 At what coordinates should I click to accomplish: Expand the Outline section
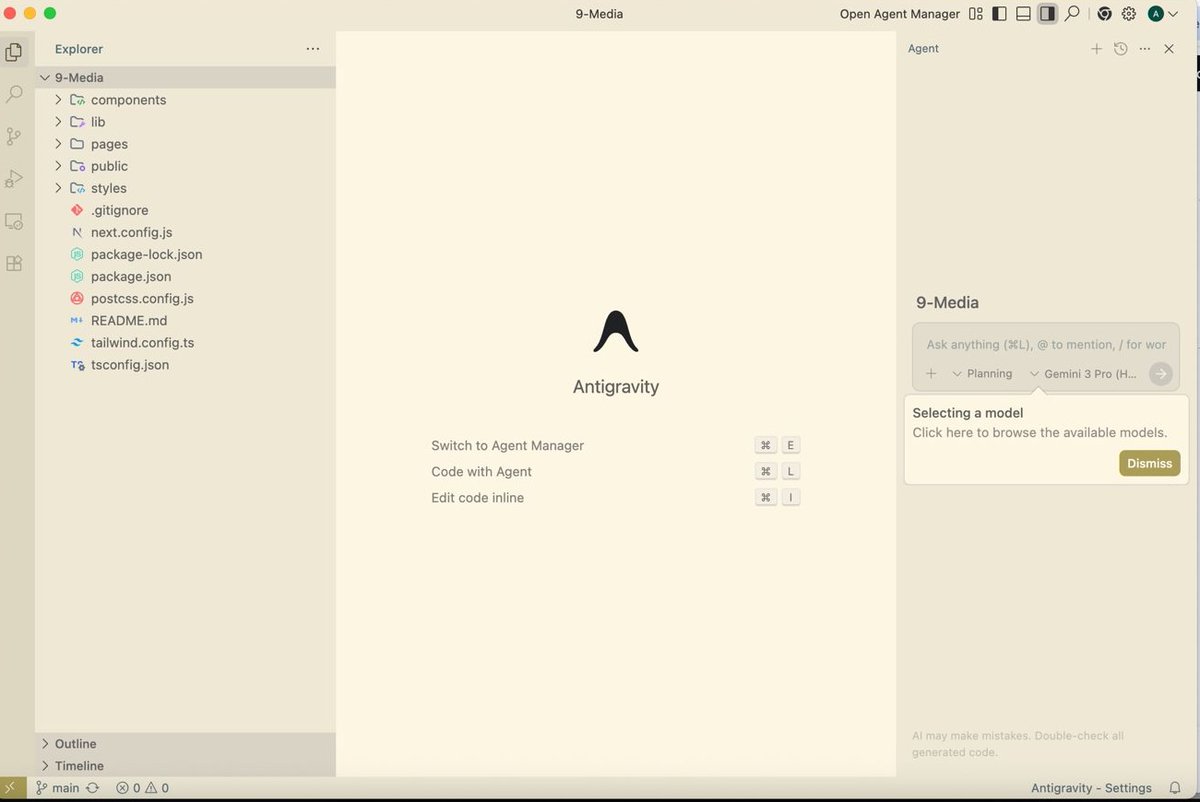pos(185,744)
